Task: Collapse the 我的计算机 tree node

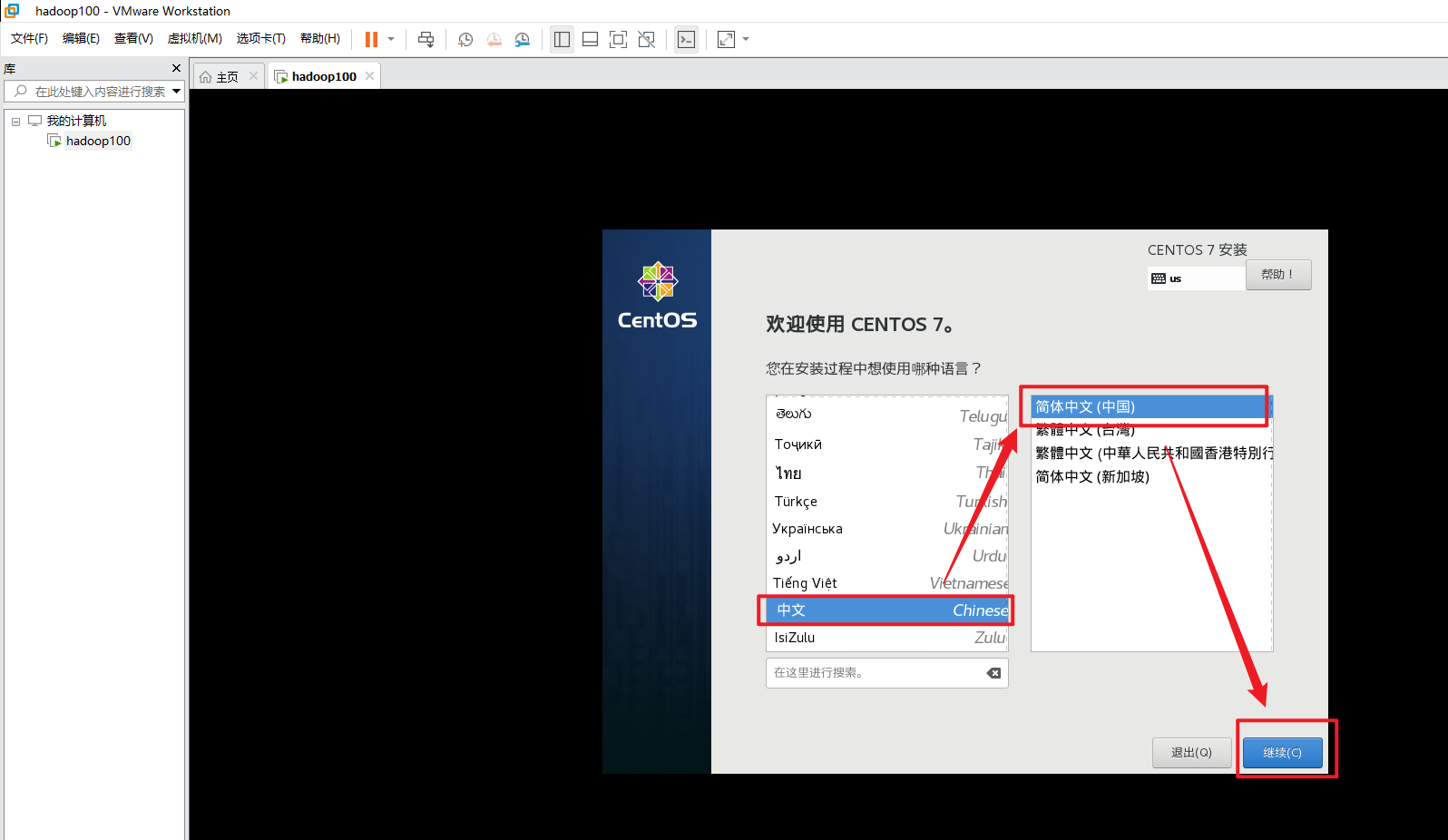Action: (x=15, y=122)
